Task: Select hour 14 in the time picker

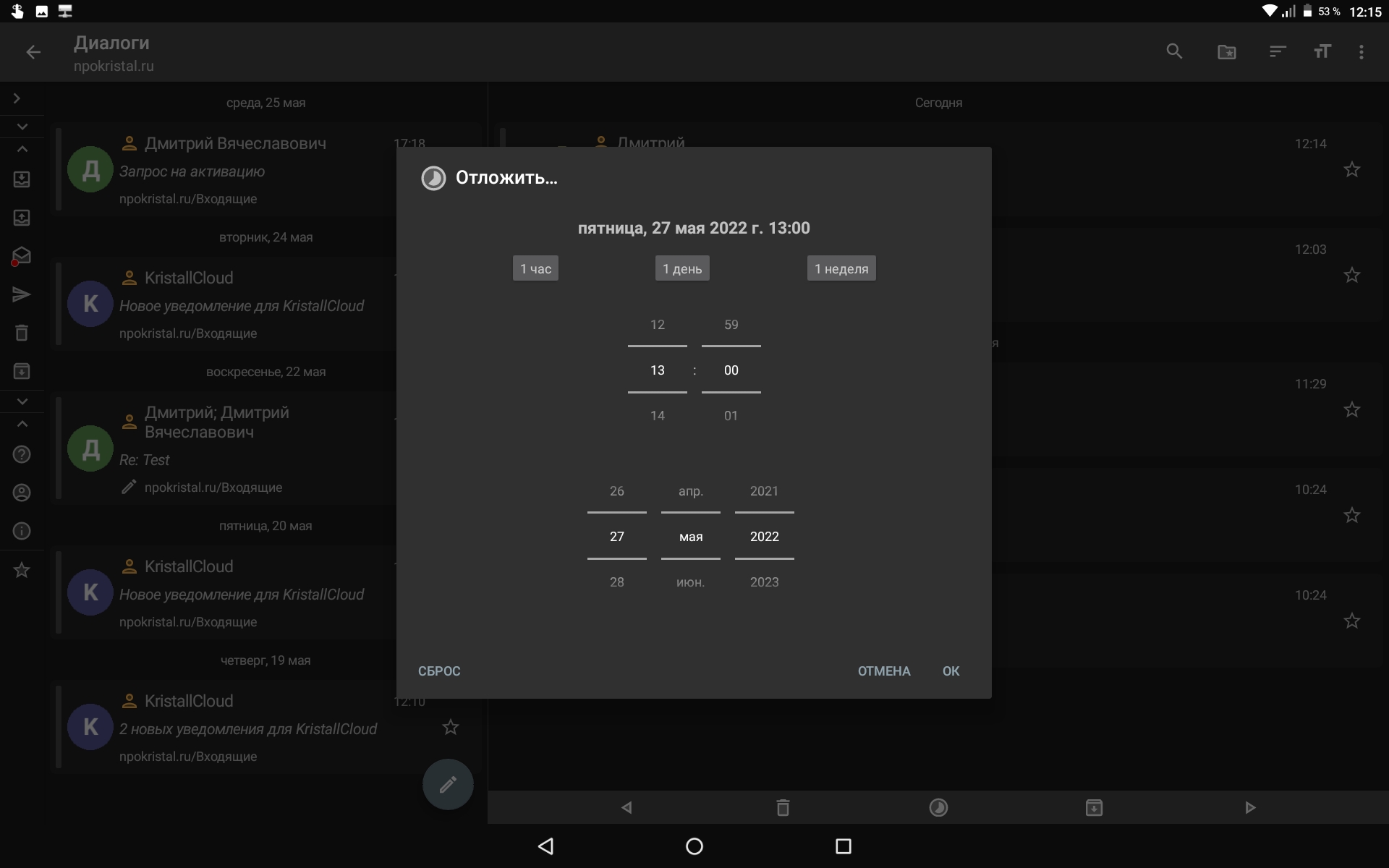Action: pyautogui.click(x=657, y=416)
